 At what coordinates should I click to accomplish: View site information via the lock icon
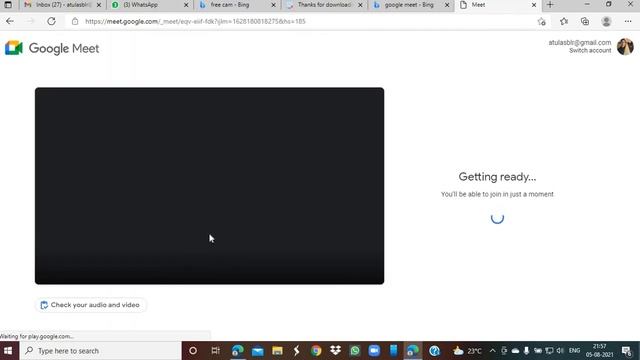coord(75,21)
